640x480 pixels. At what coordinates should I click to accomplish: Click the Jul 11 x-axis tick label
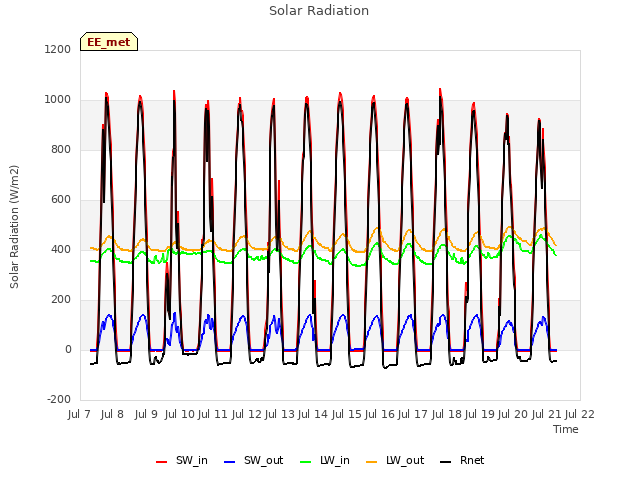[x=213, y=415]
